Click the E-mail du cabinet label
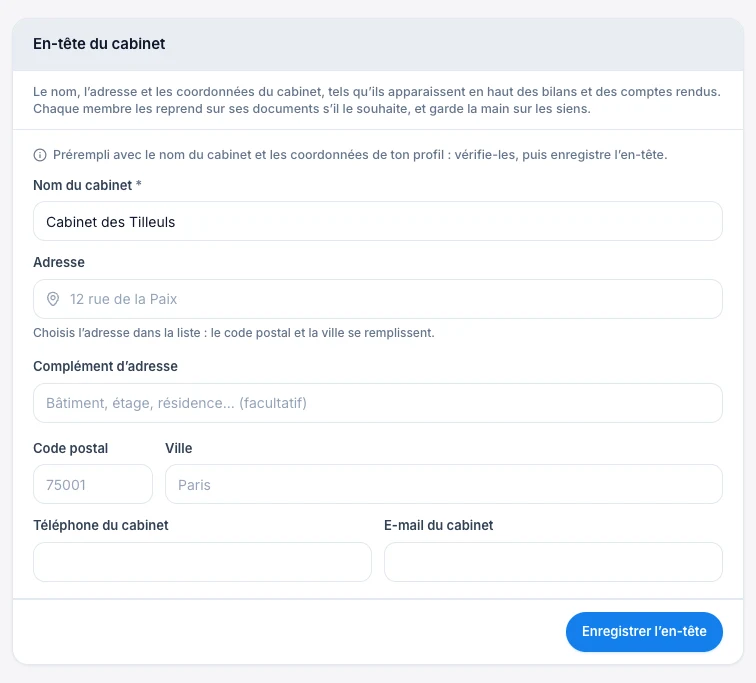The width and height of the screenshot is (756, 683). pos(438,525)
